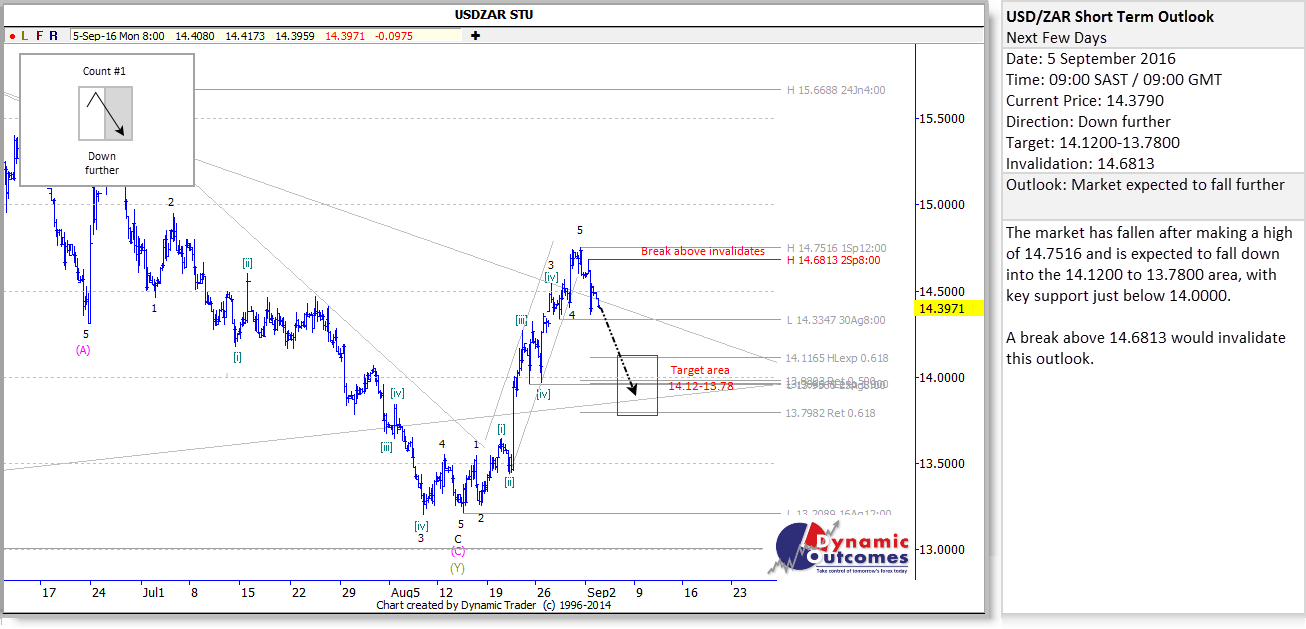Select the red Target area rectangle
This screenshot has width=1306, height=629.
[x=637, y=385]
